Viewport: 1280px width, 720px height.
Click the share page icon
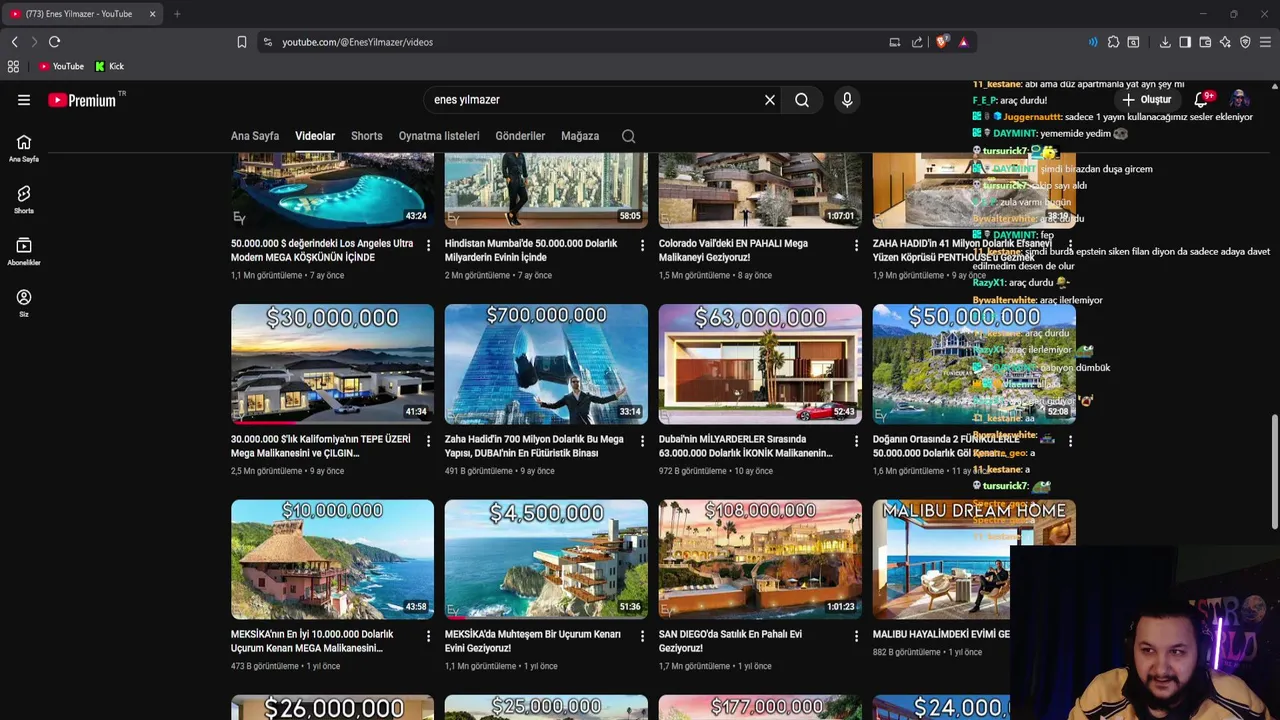pyautogui.click(x=917, y=42)
